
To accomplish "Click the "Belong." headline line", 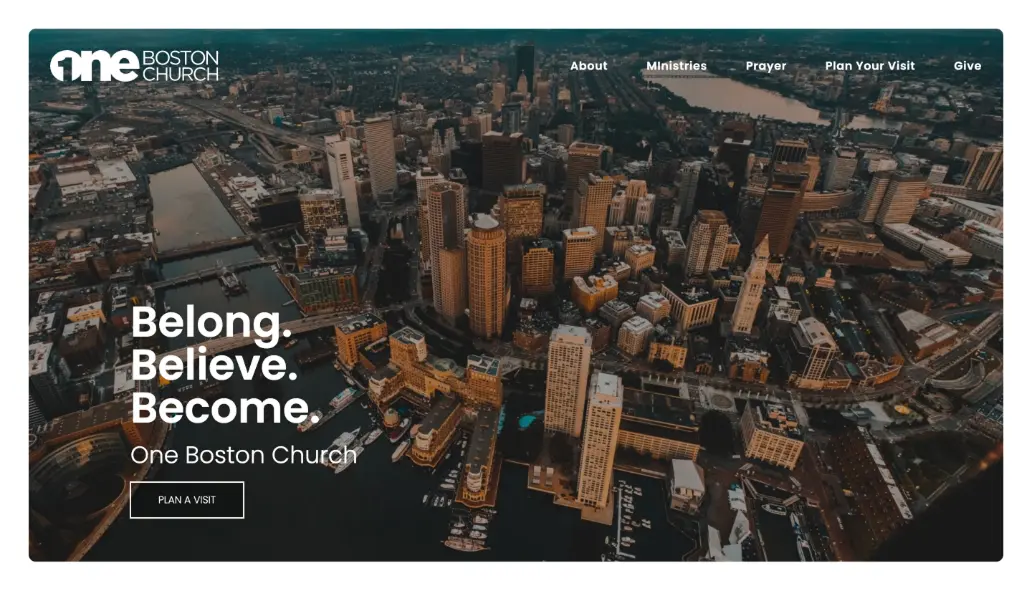I will 211,323.
